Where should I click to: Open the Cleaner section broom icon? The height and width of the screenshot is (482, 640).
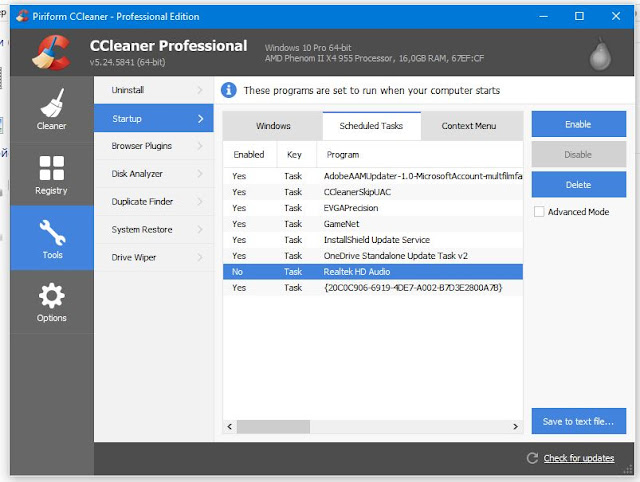pos(52,103)
